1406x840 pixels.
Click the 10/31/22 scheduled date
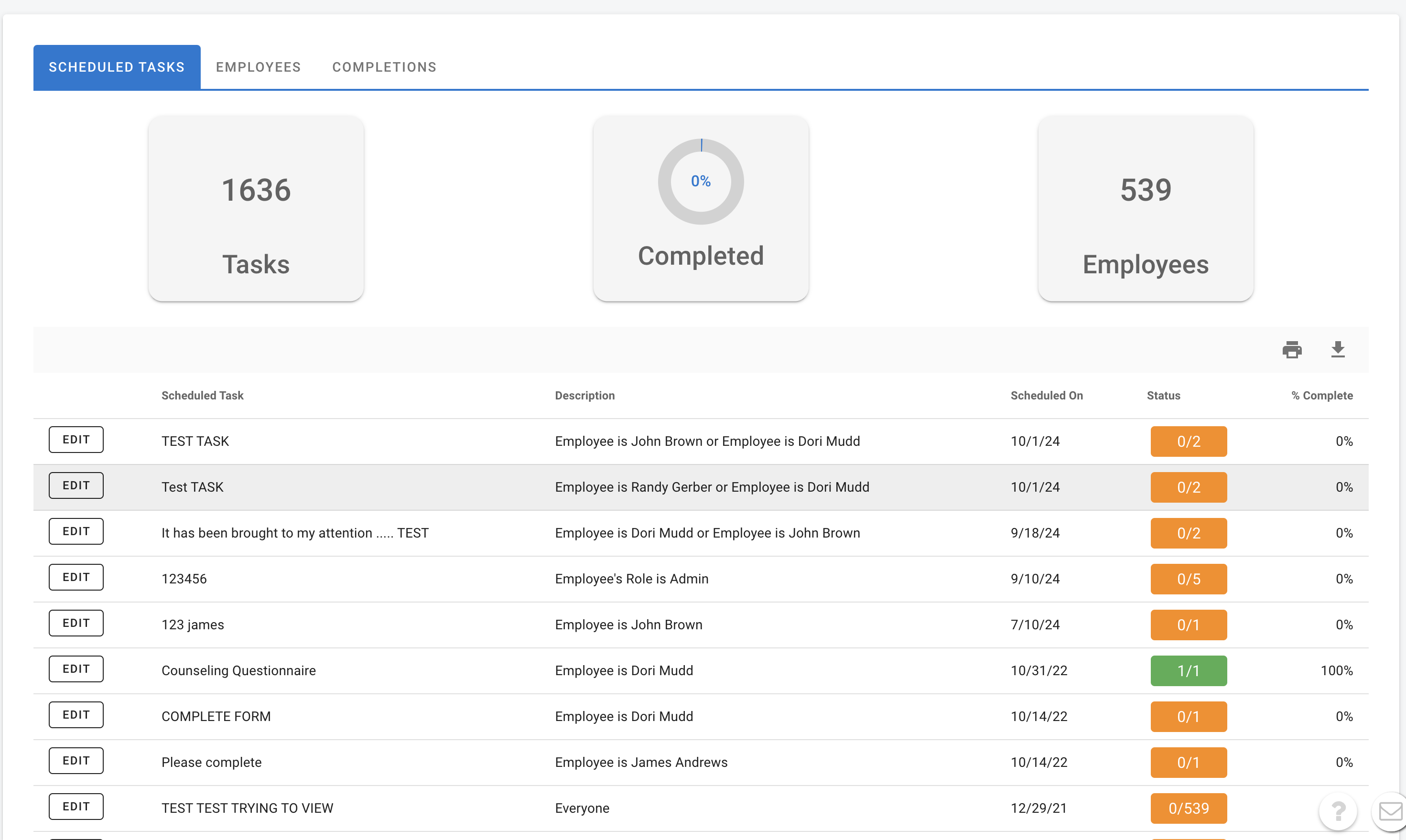point(1038,671)
